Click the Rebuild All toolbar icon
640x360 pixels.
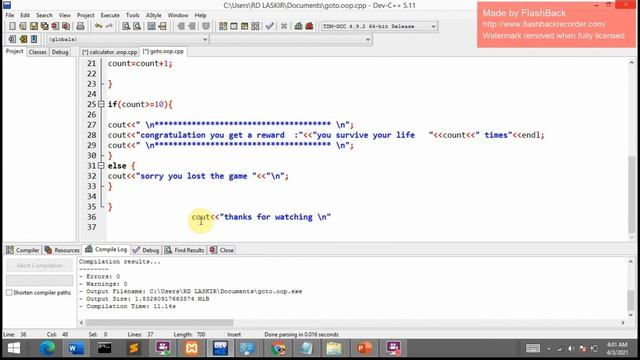point(255,26)
